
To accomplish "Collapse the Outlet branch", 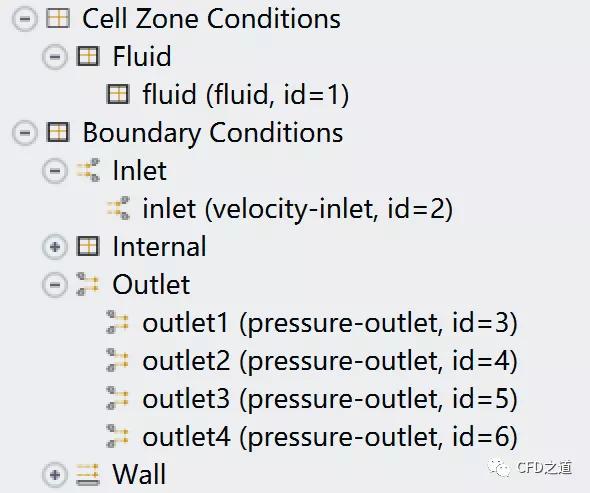I will [55, 285].
